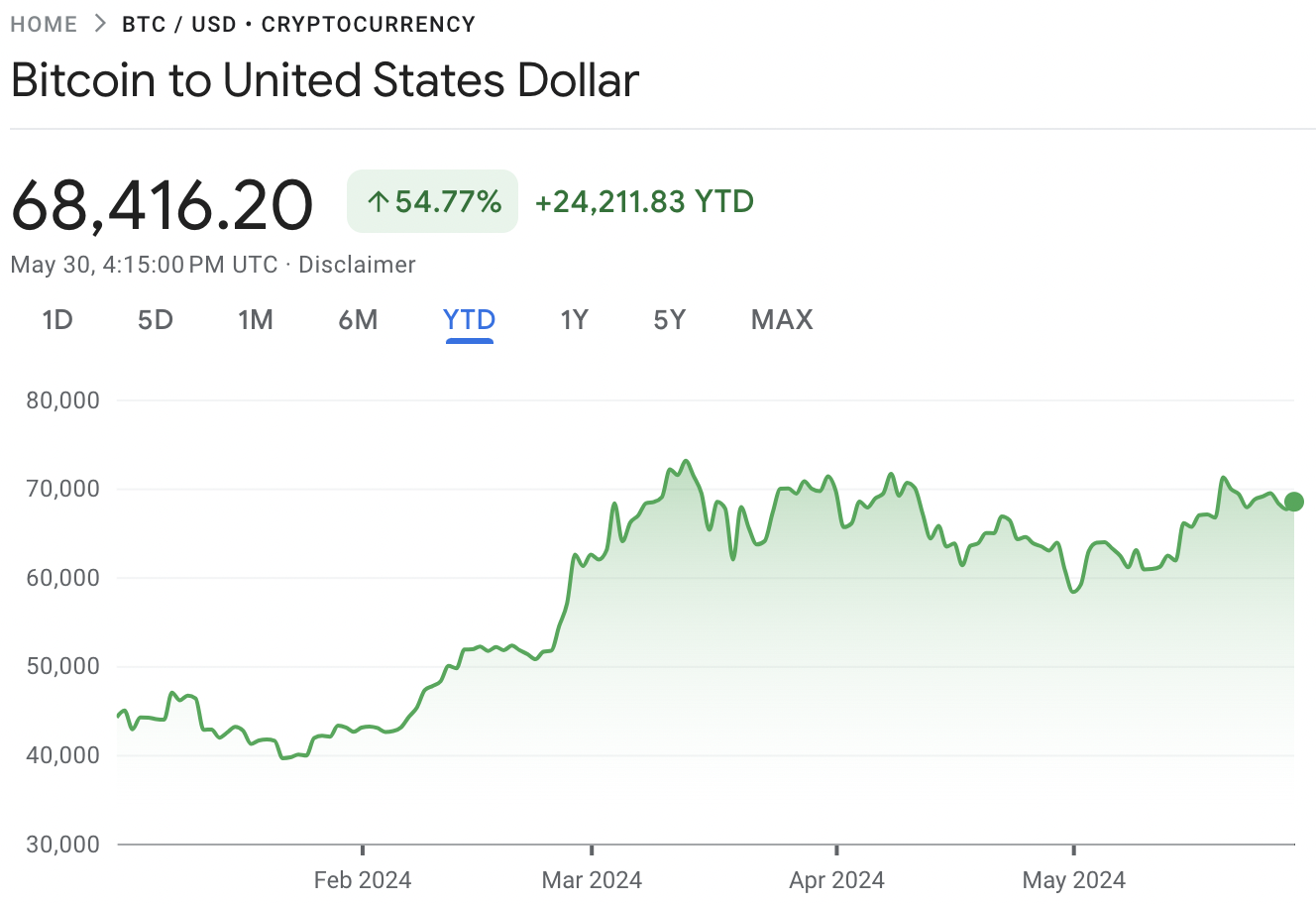The width and height of the screenshot is (1316, 904).
Task: Click the HOME breadcrumb link
Action: (x=44, y=25)
